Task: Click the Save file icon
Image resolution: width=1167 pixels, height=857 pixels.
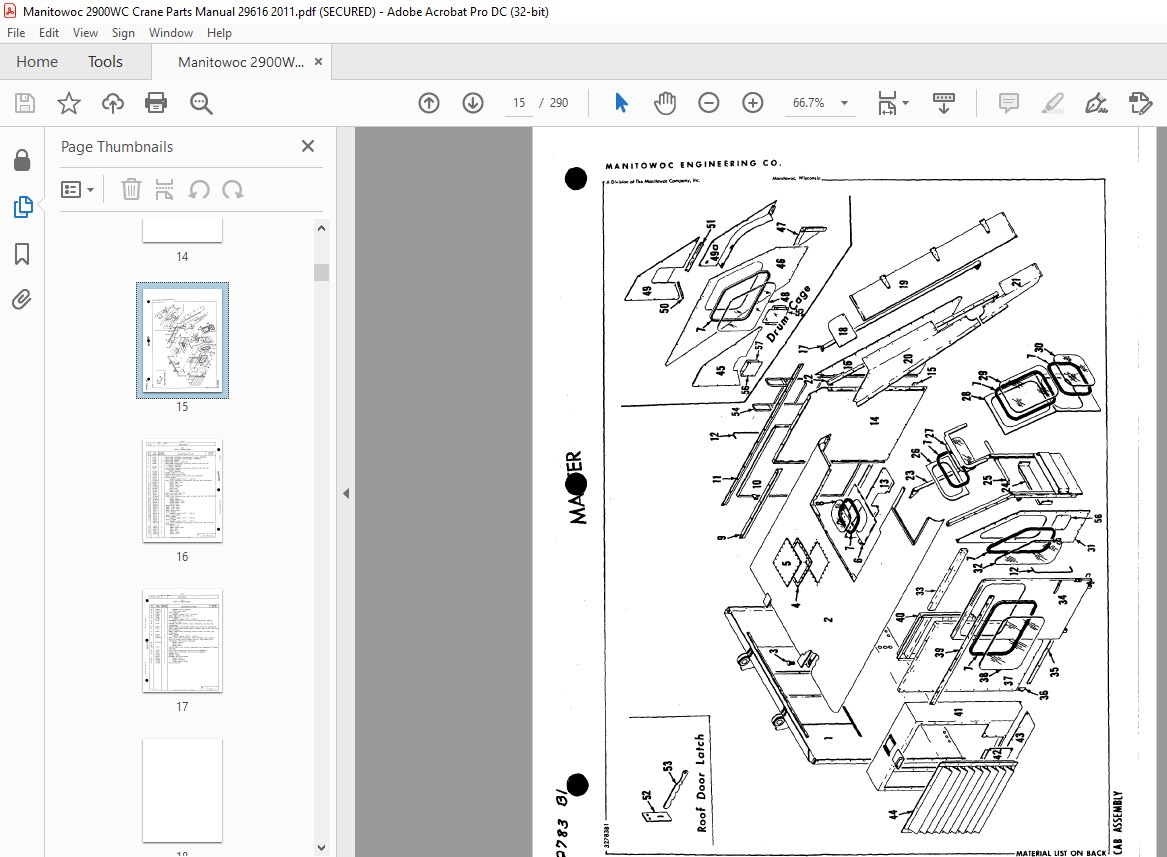Action: (25, 103)
